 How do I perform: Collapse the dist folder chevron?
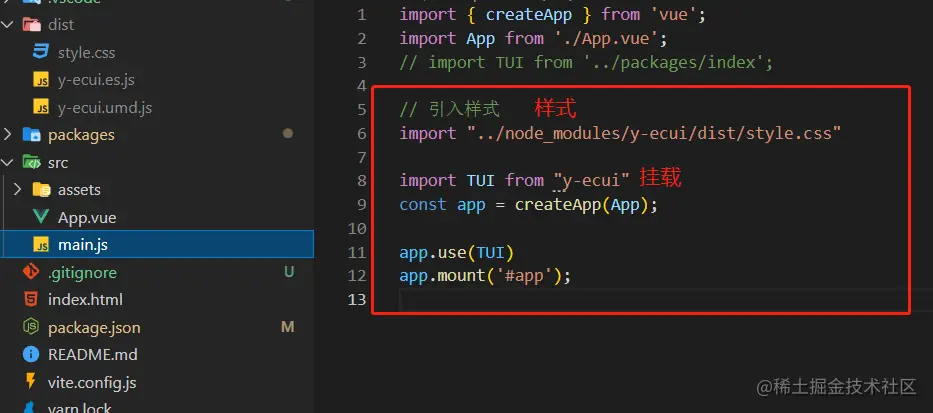pos(7,25)
